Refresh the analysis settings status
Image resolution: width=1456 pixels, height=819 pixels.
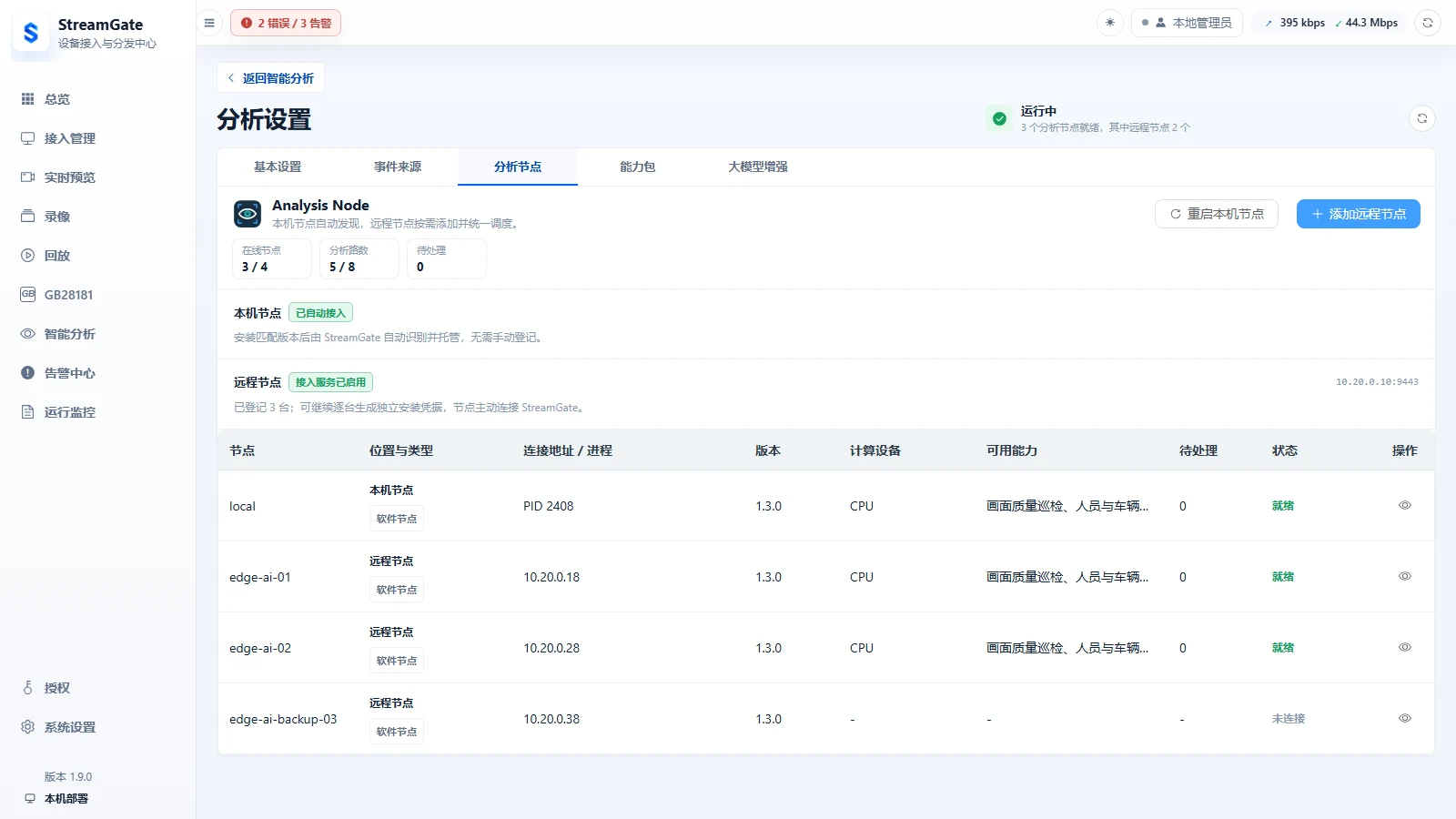1422,119
